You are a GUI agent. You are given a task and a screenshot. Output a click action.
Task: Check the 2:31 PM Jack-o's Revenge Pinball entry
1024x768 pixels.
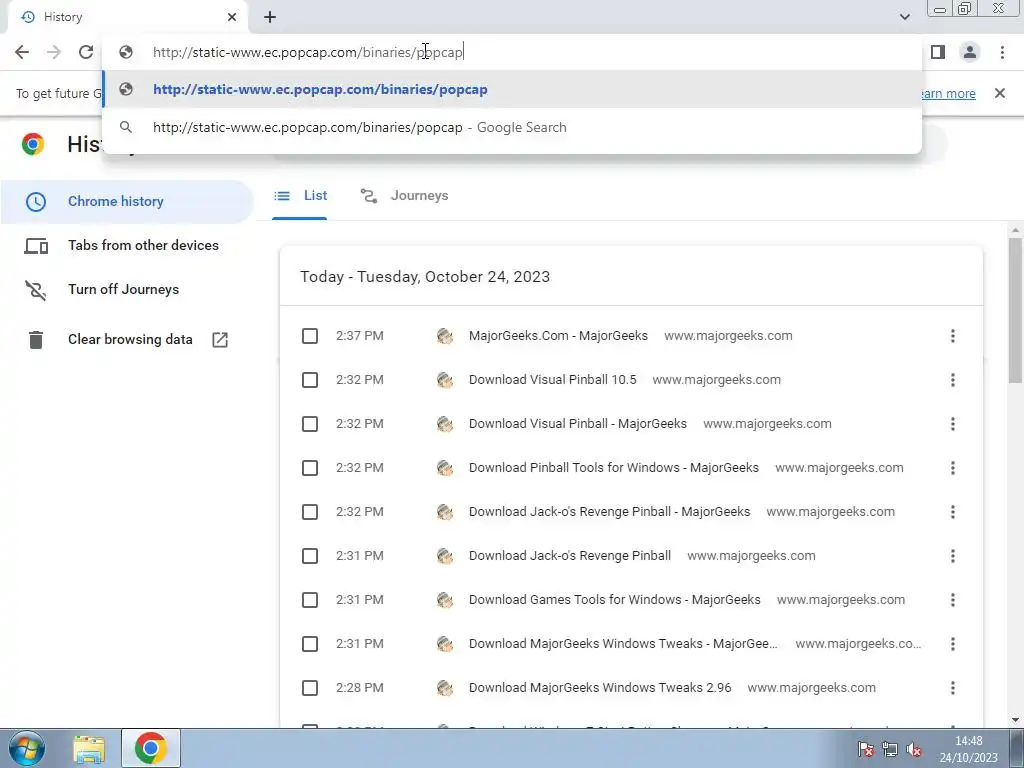[310, 556]
